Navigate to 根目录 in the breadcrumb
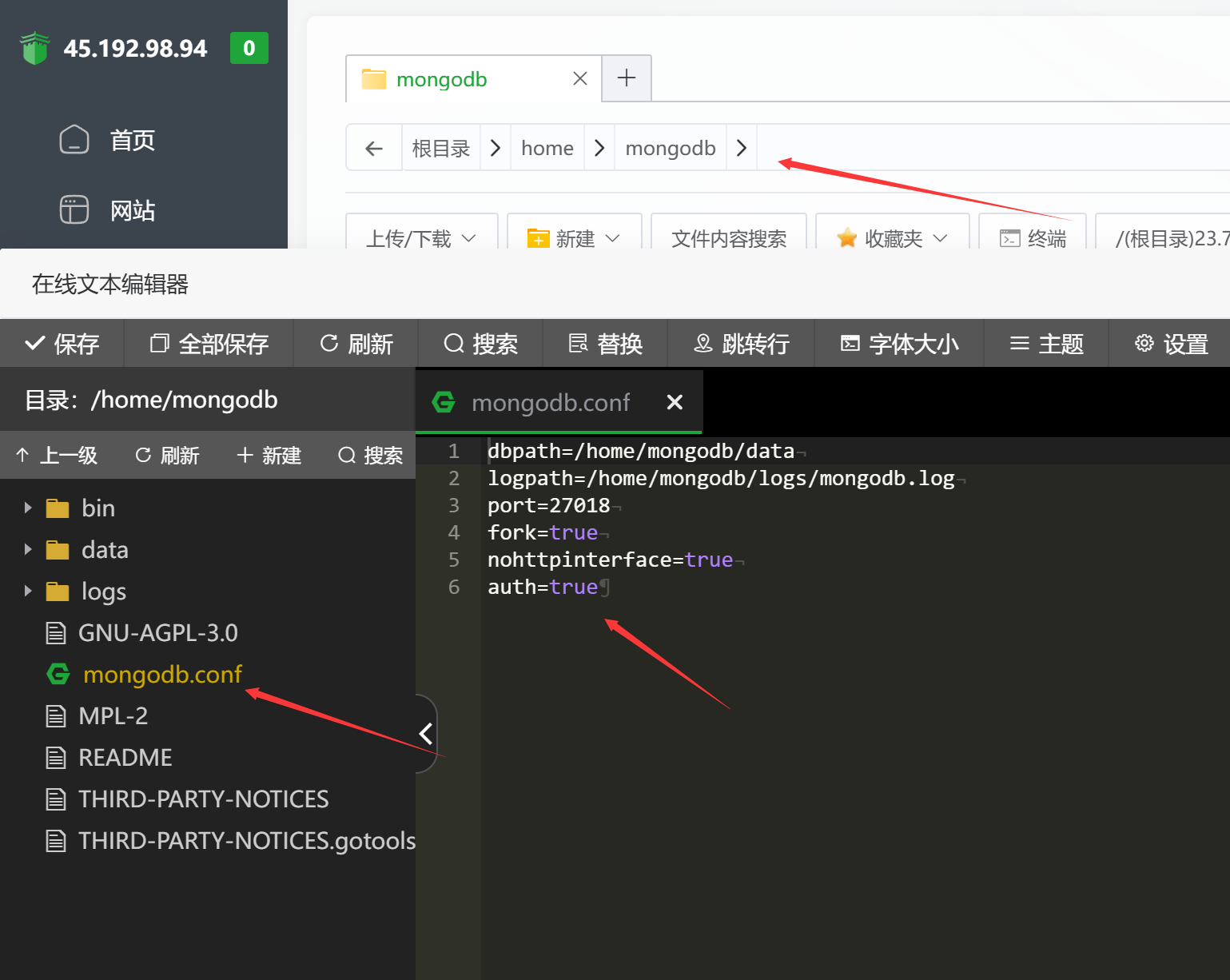This screenshot has width=1230, height=980. [440, 148]
